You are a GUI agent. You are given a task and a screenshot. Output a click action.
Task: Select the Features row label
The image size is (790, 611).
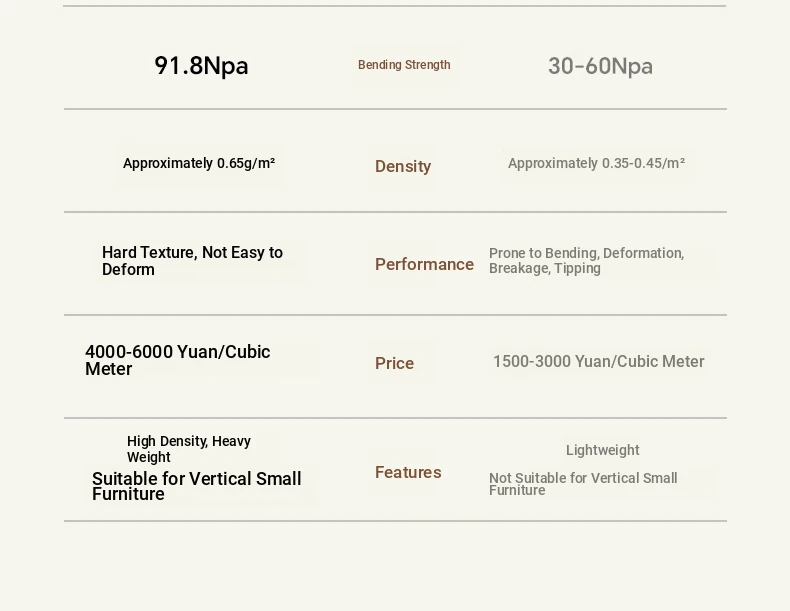(x=408, y=472)
